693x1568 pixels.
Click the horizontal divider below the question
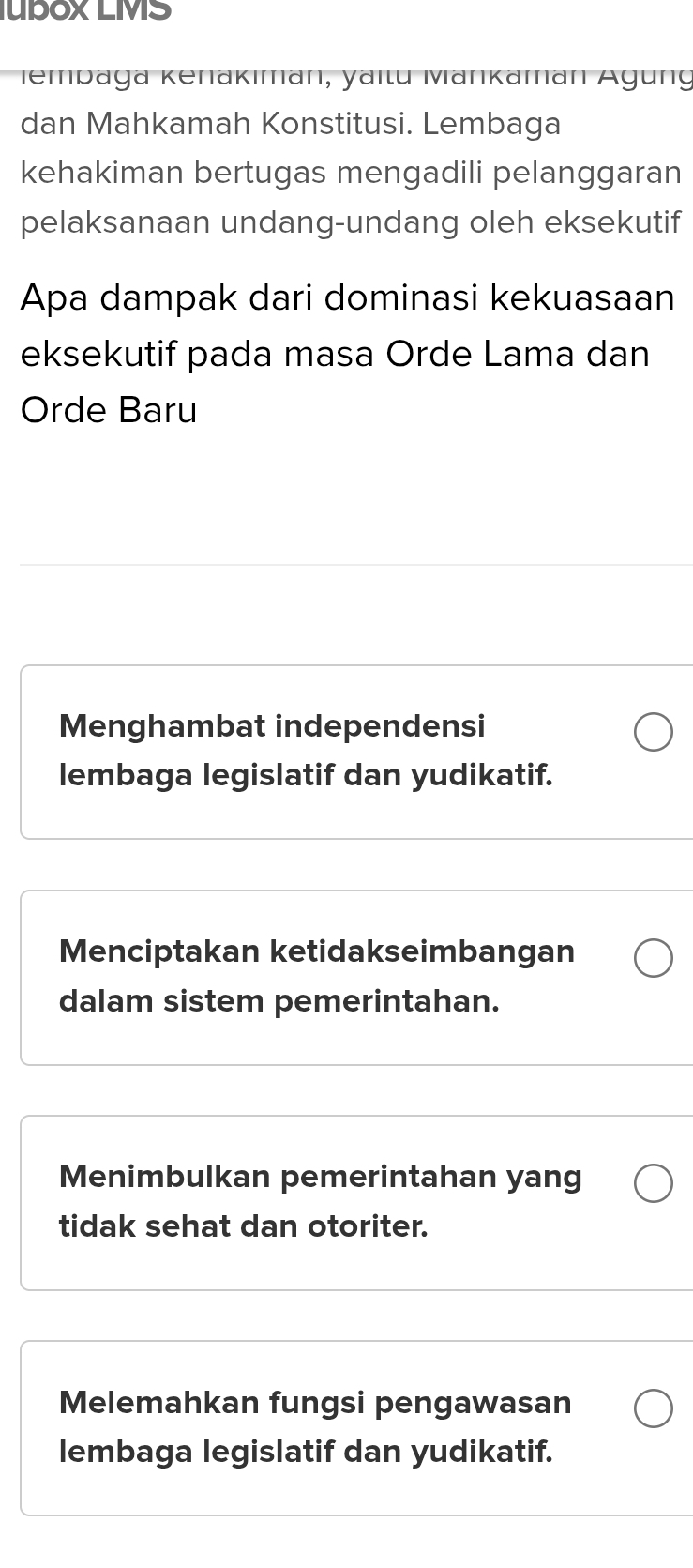click(356, 565)
